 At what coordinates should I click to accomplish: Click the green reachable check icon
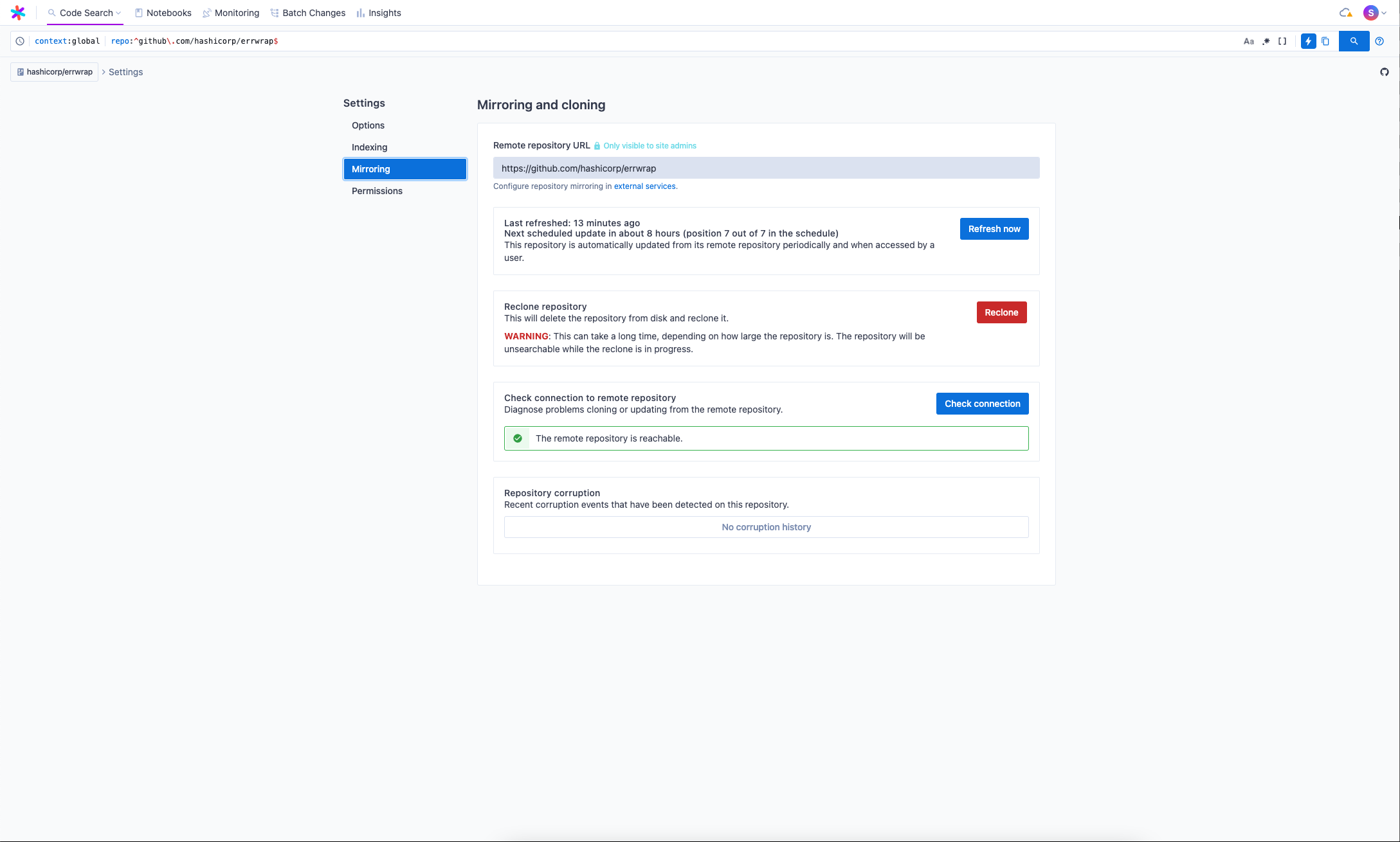click(518, 438)
